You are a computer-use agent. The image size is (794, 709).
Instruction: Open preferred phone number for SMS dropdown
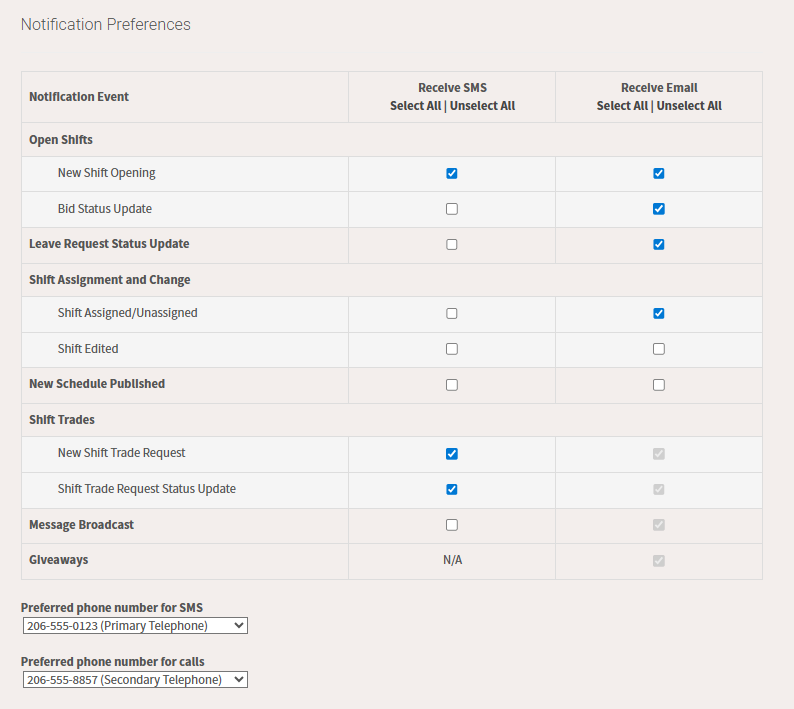135,626
